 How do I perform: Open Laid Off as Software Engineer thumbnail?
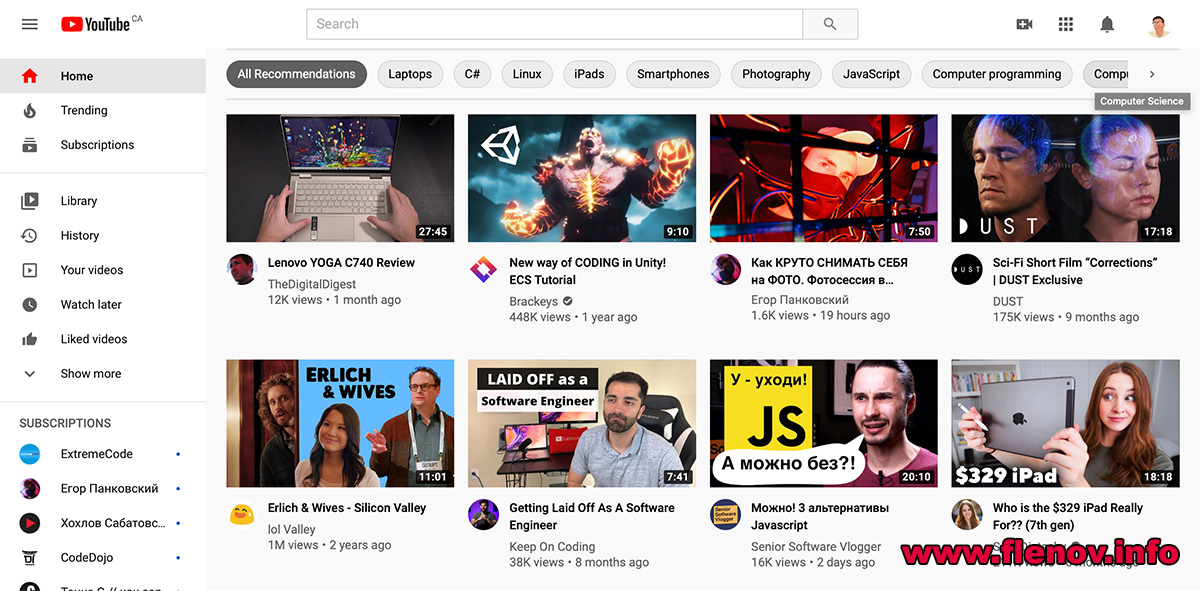point(582,424)
